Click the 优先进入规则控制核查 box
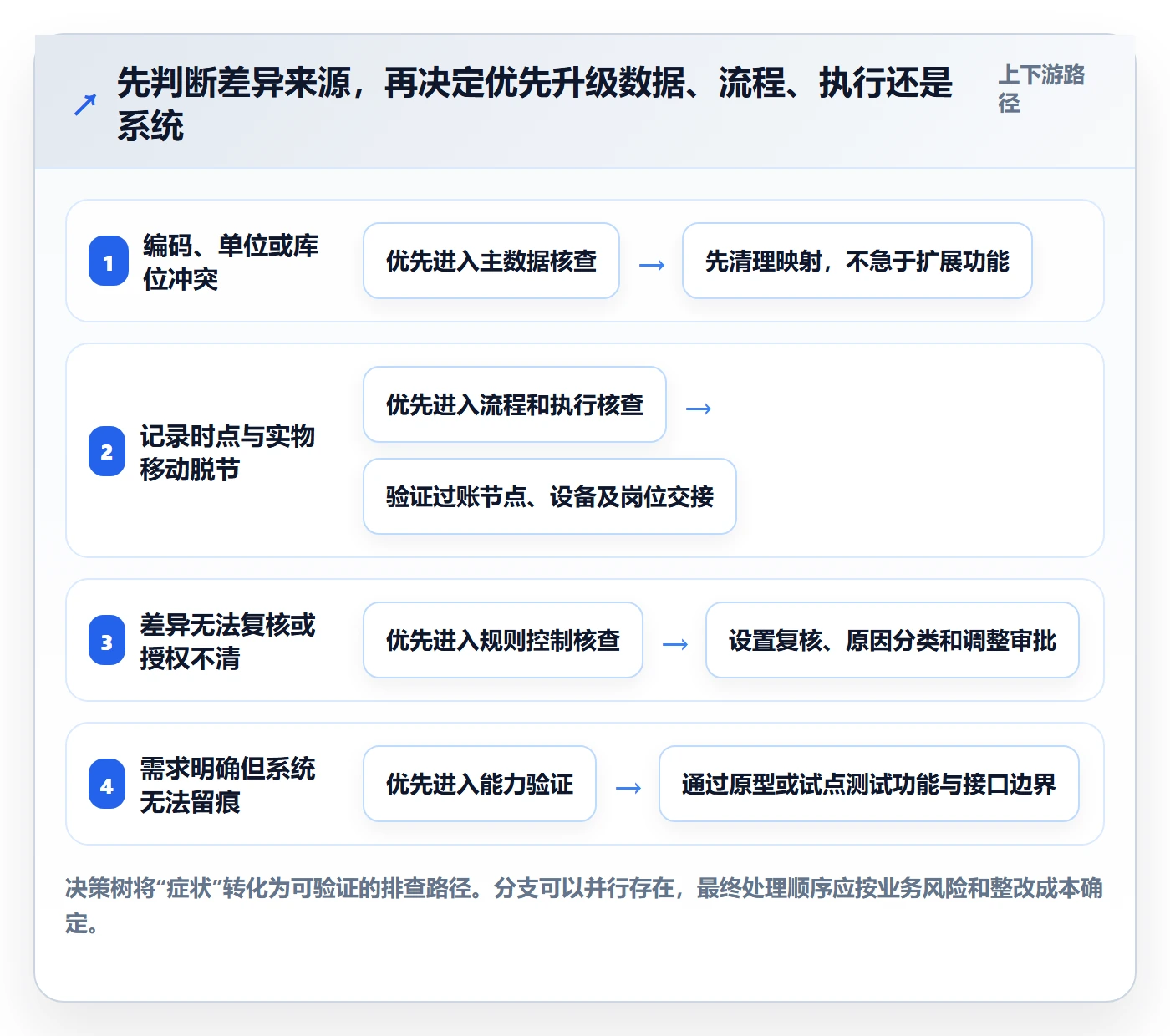 coord(503,640)
